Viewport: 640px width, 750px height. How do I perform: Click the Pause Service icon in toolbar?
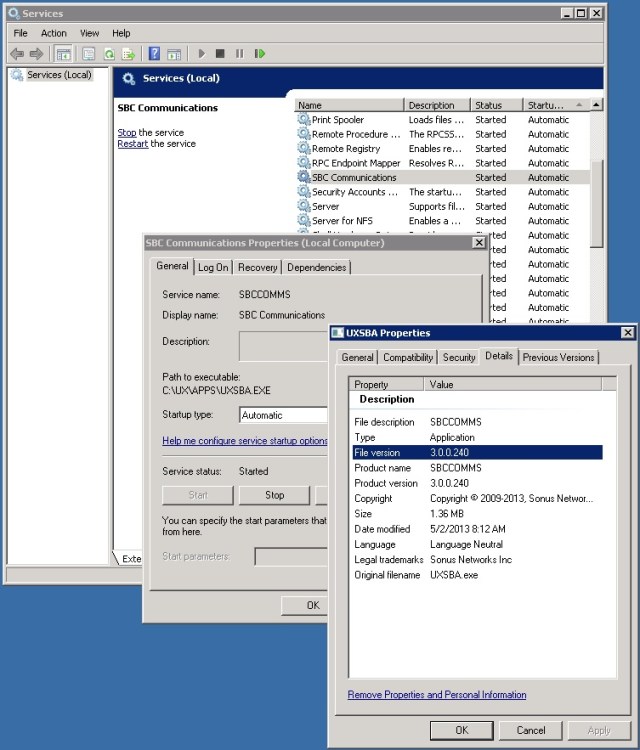click(239, 54)
